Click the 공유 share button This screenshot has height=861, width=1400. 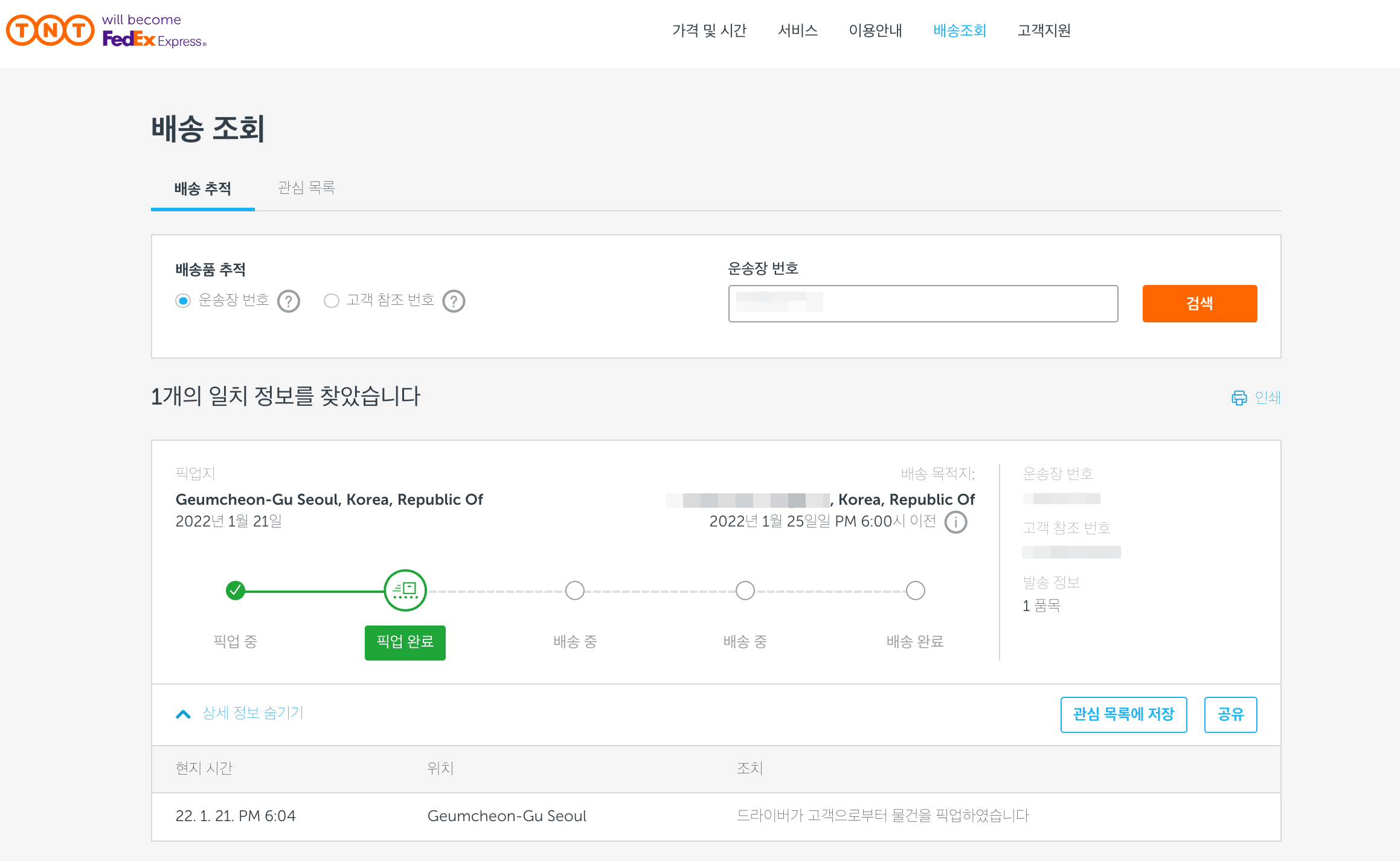[1230, 714]
